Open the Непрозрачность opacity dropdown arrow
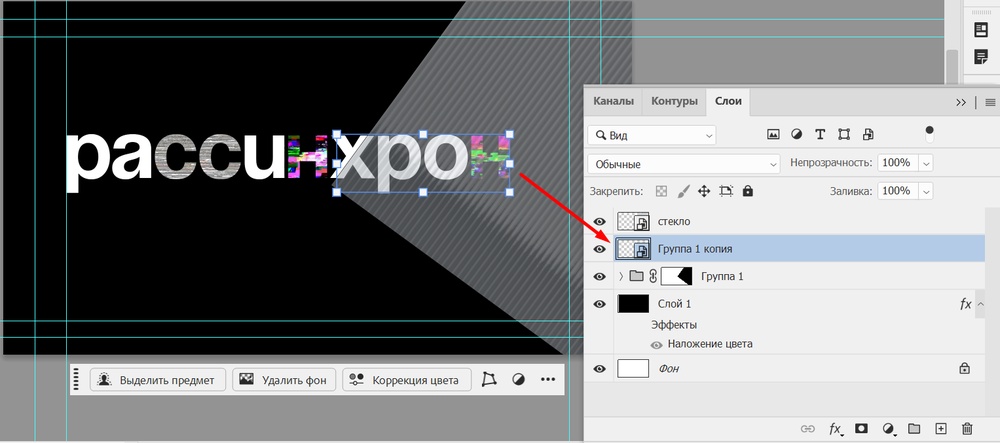 926,163
